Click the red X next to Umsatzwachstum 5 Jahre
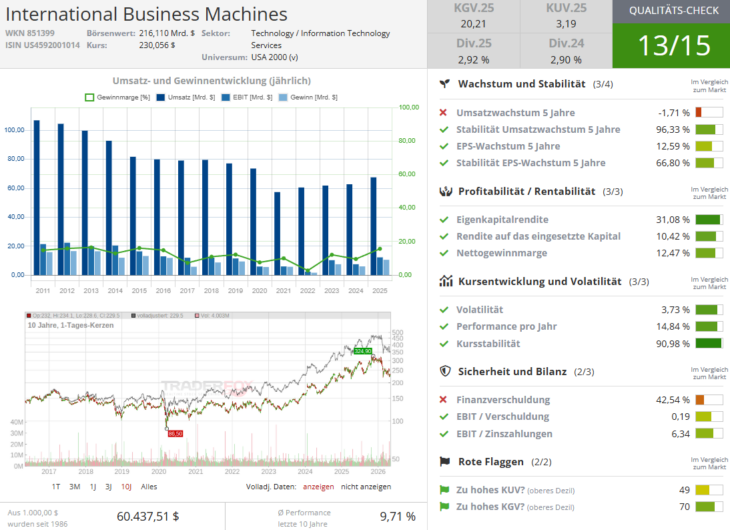 443,113
